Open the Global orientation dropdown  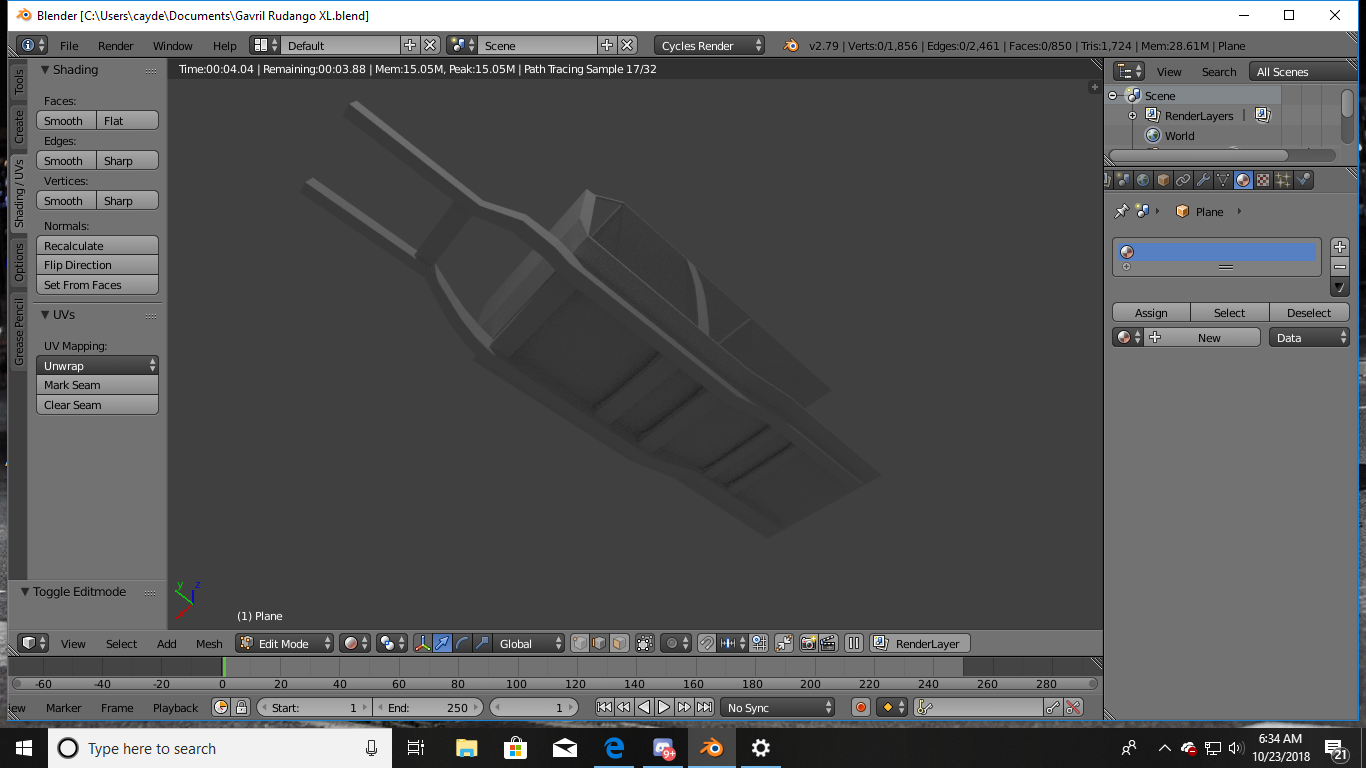click(x=529, y=643)
